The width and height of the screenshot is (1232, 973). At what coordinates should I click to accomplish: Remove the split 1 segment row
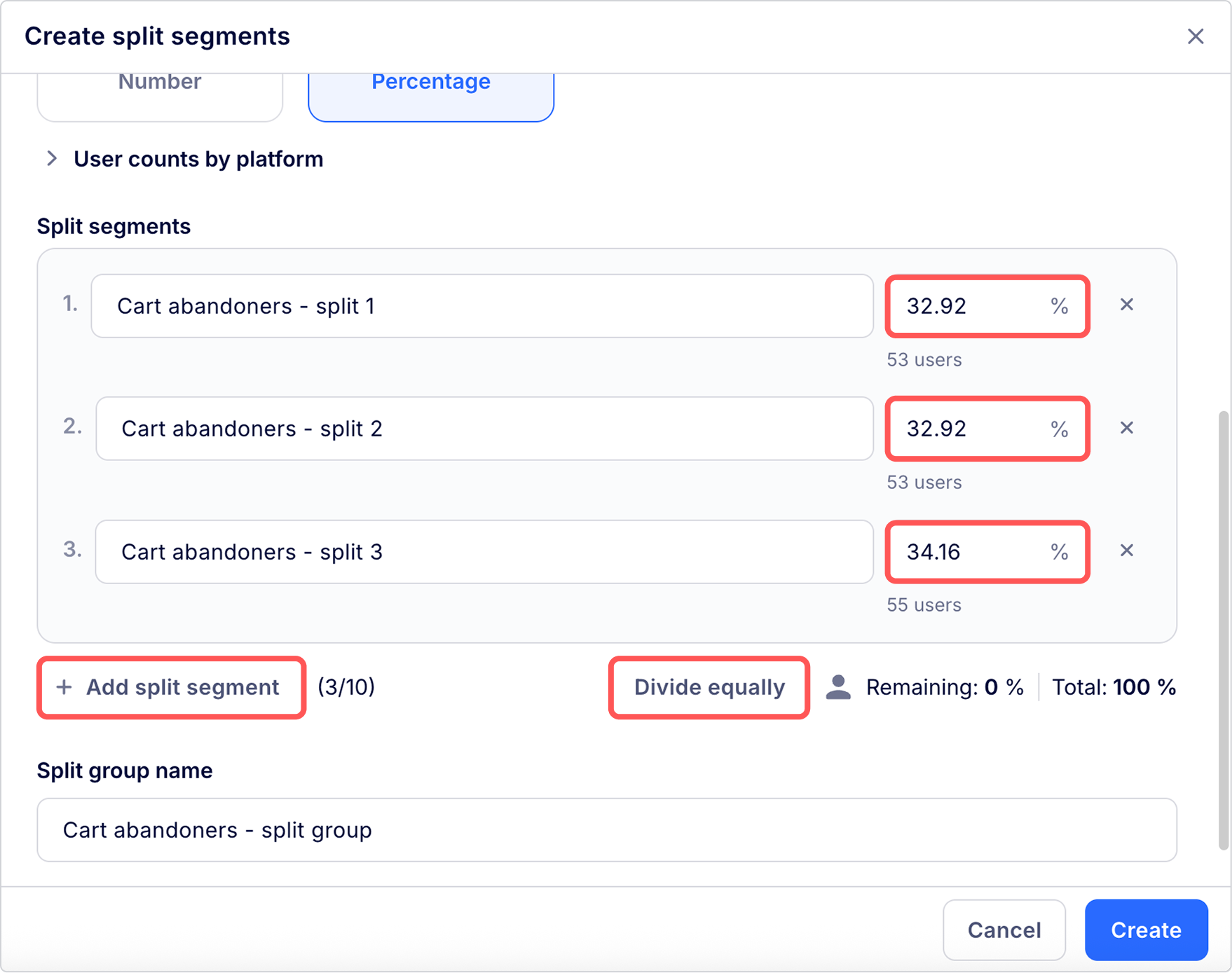[x=1126, y=305]
